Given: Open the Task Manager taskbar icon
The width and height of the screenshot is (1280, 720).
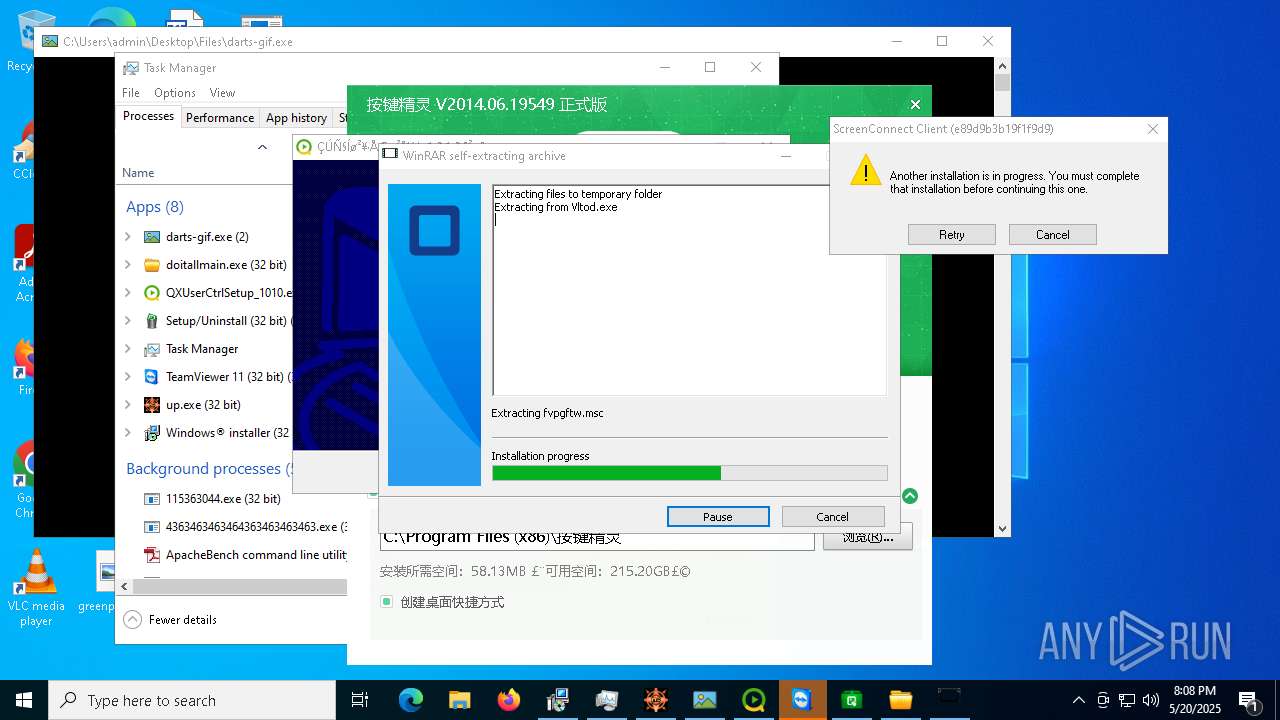Looking at the screenshot, I should [x=607, y=700].
